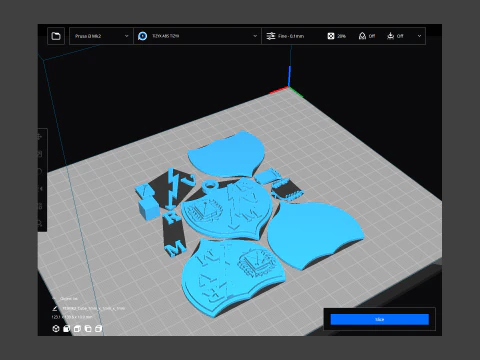Click the support Off setting indicator
The image size is (480, 360).
367,36
